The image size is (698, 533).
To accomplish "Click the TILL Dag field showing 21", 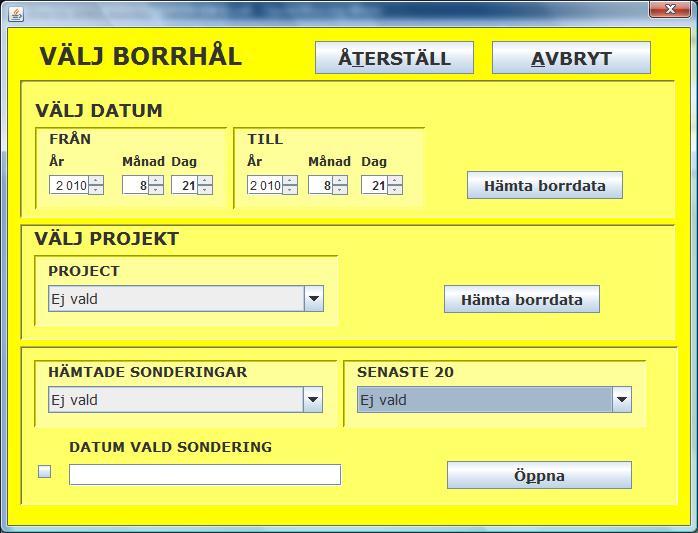I will (x=375, y=185).
